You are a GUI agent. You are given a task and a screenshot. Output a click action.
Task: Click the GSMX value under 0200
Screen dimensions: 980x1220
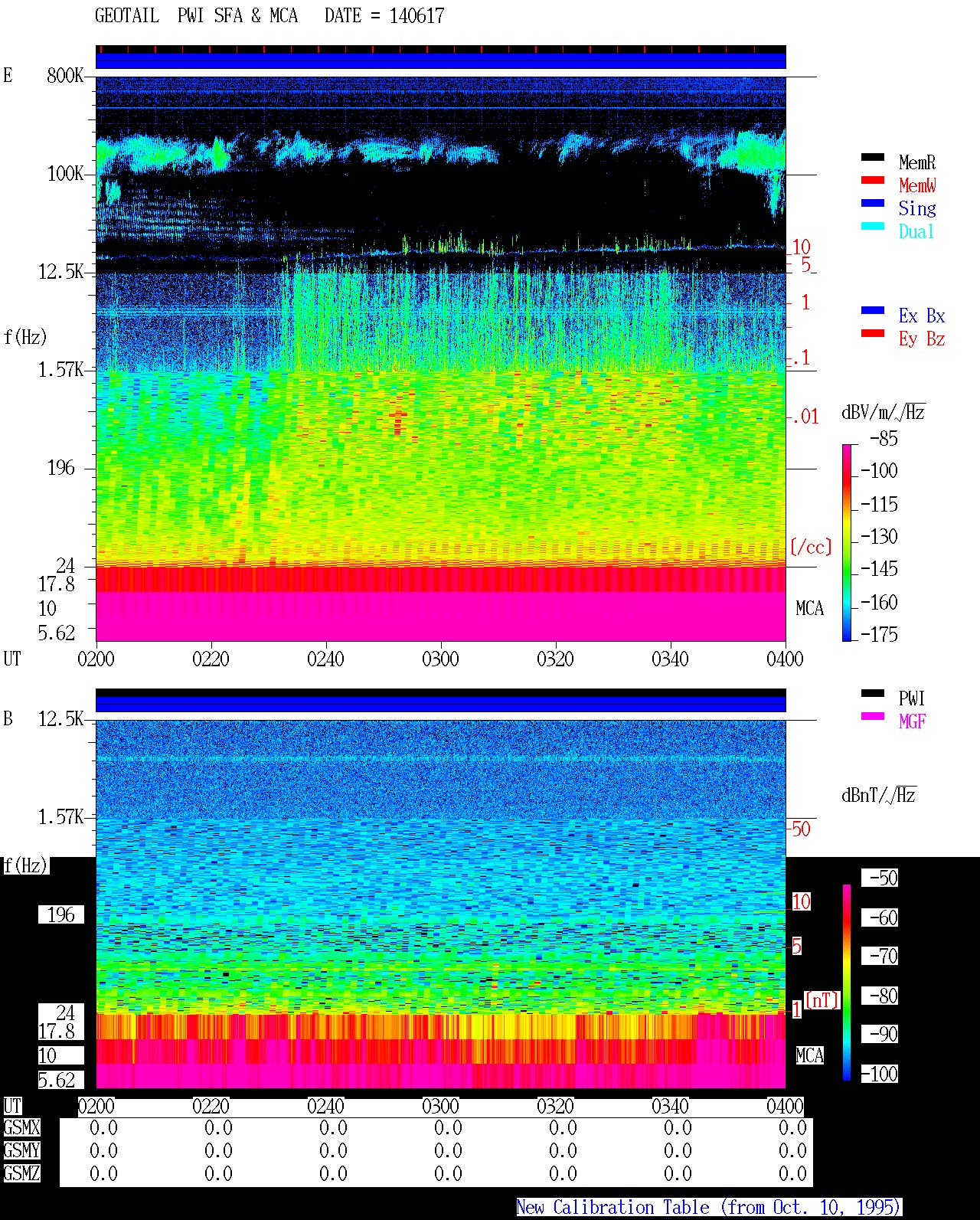click(x=103, y=1128)
